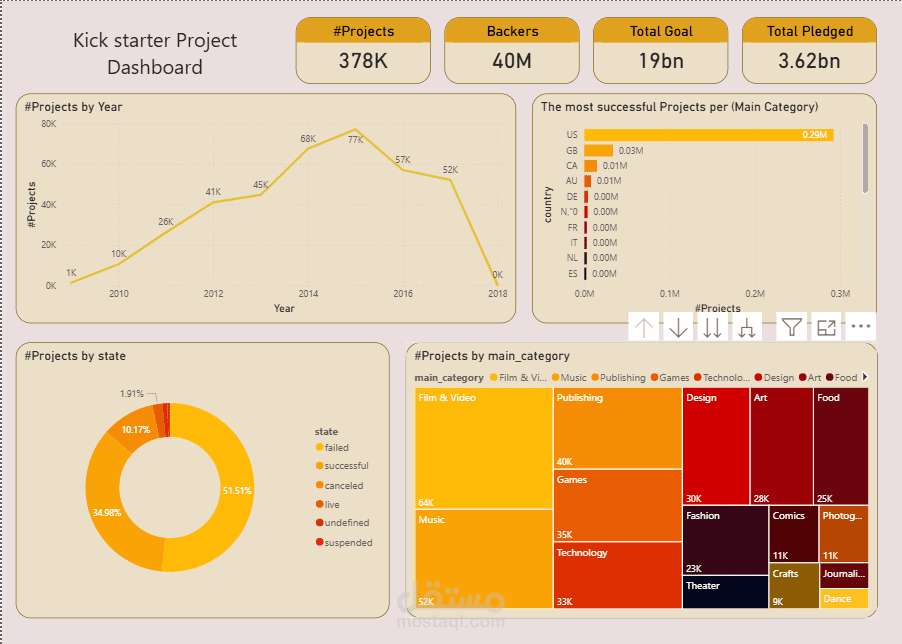Click the 2014 x-axis year label
Screen dimensions: 902x644
[308, 293]
